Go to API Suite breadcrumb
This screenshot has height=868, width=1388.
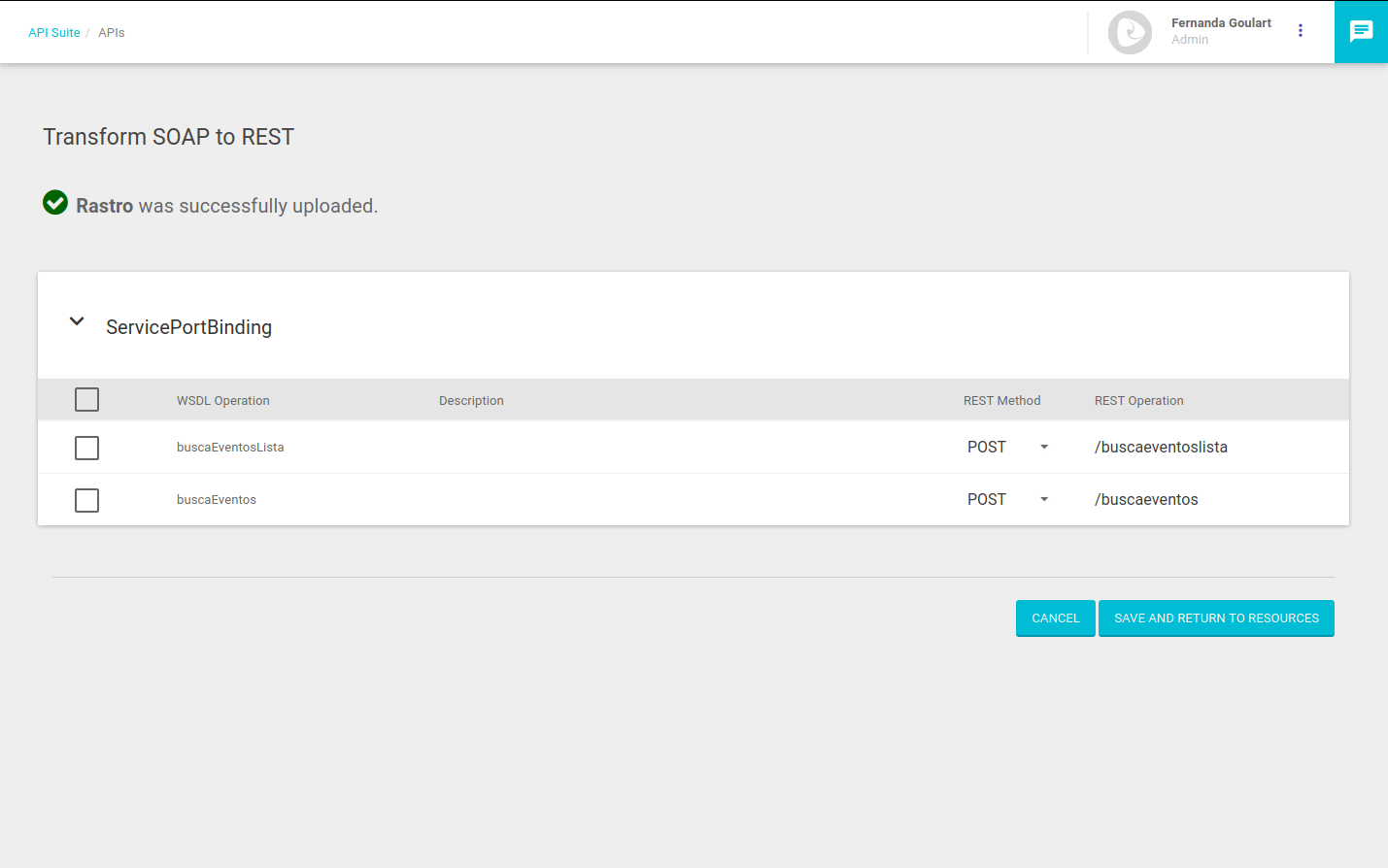53,33
